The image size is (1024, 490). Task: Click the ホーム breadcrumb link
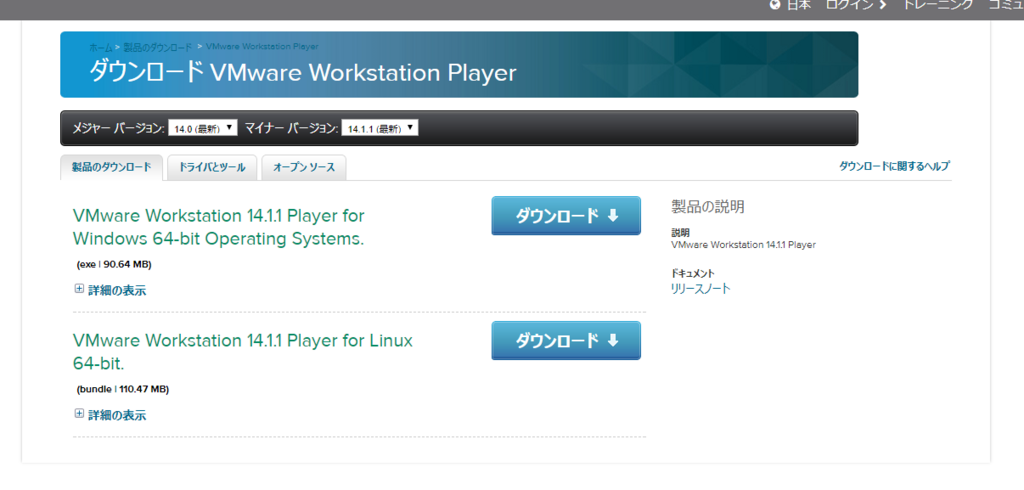click(101, 48)
